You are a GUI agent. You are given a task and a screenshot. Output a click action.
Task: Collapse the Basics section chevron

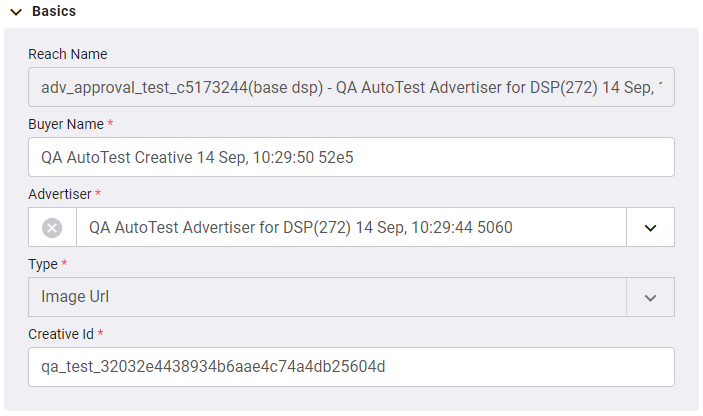16,12
